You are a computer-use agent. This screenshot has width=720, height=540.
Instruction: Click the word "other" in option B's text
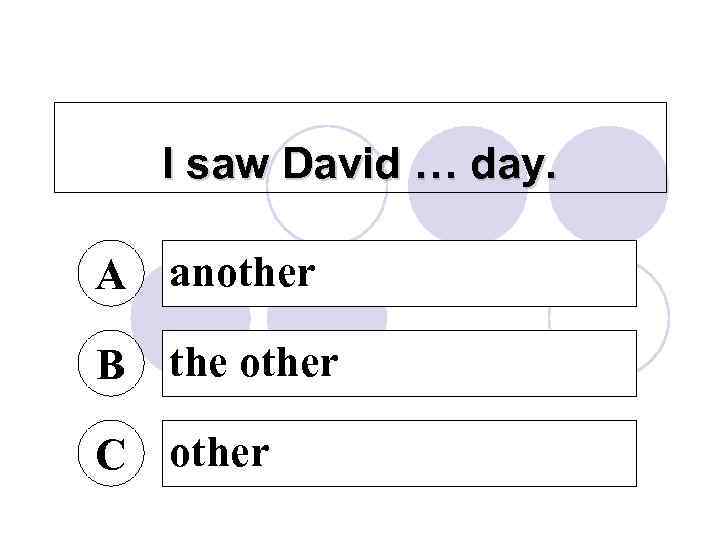point(291,363)
